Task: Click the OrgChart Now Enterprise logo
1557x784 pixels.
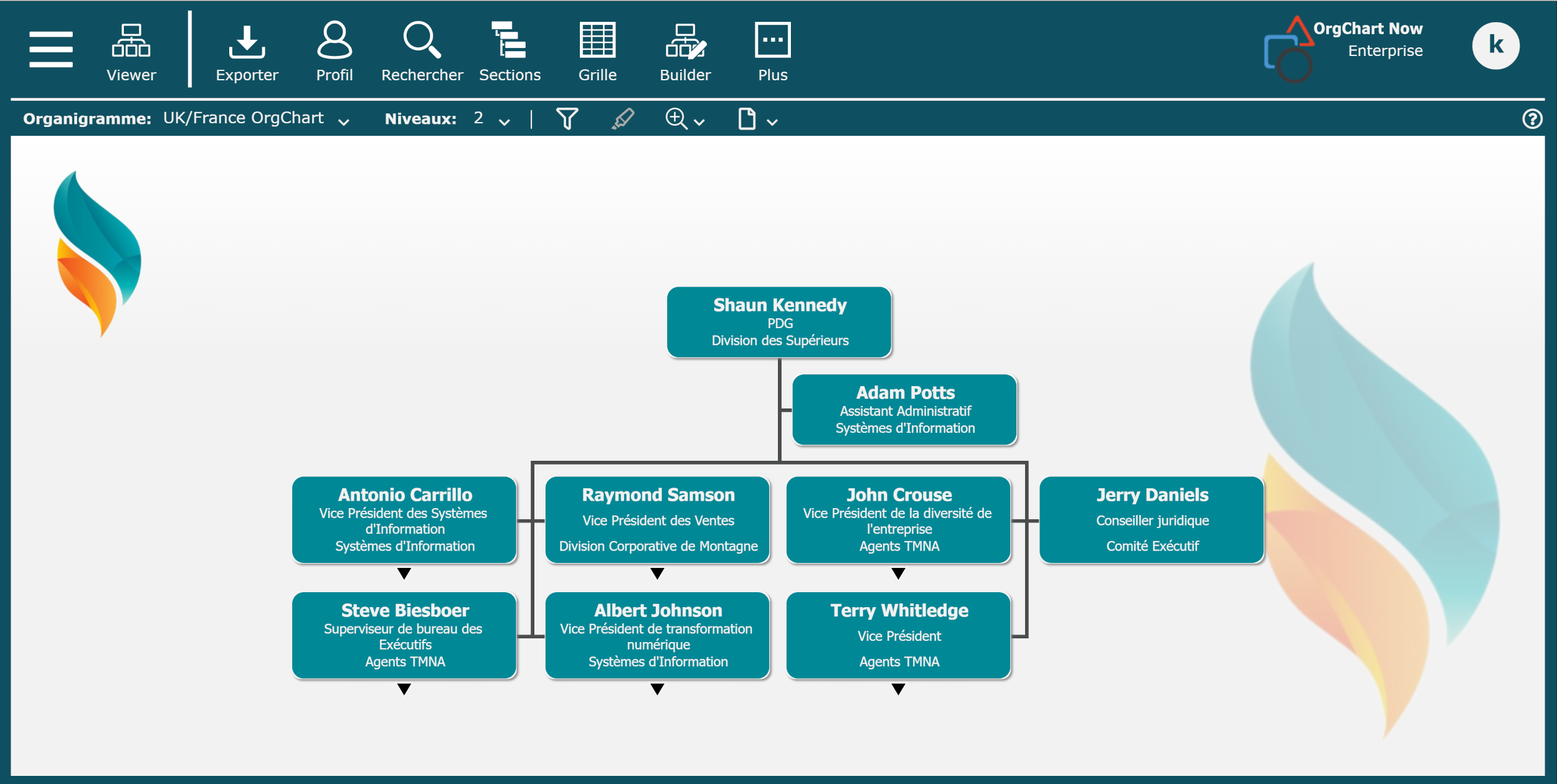Action: [x=1343, y=49]
